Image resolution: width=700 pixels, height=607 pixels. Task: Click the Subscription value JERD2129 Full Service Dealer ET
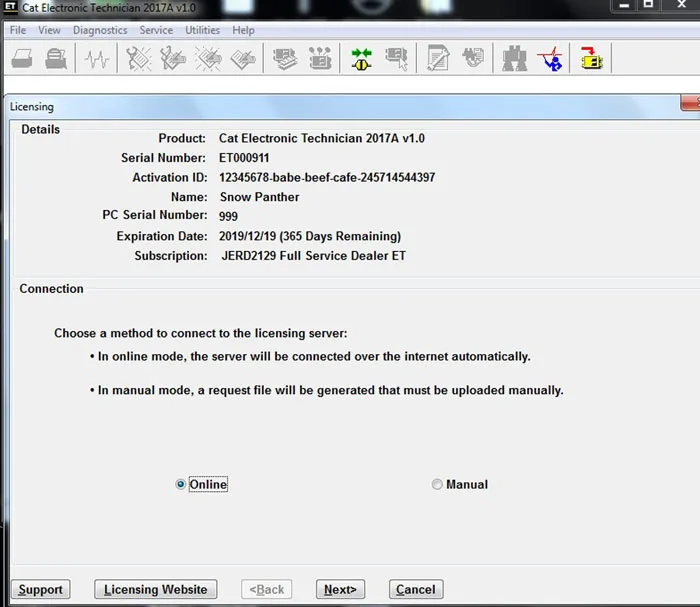click(313, 256)
